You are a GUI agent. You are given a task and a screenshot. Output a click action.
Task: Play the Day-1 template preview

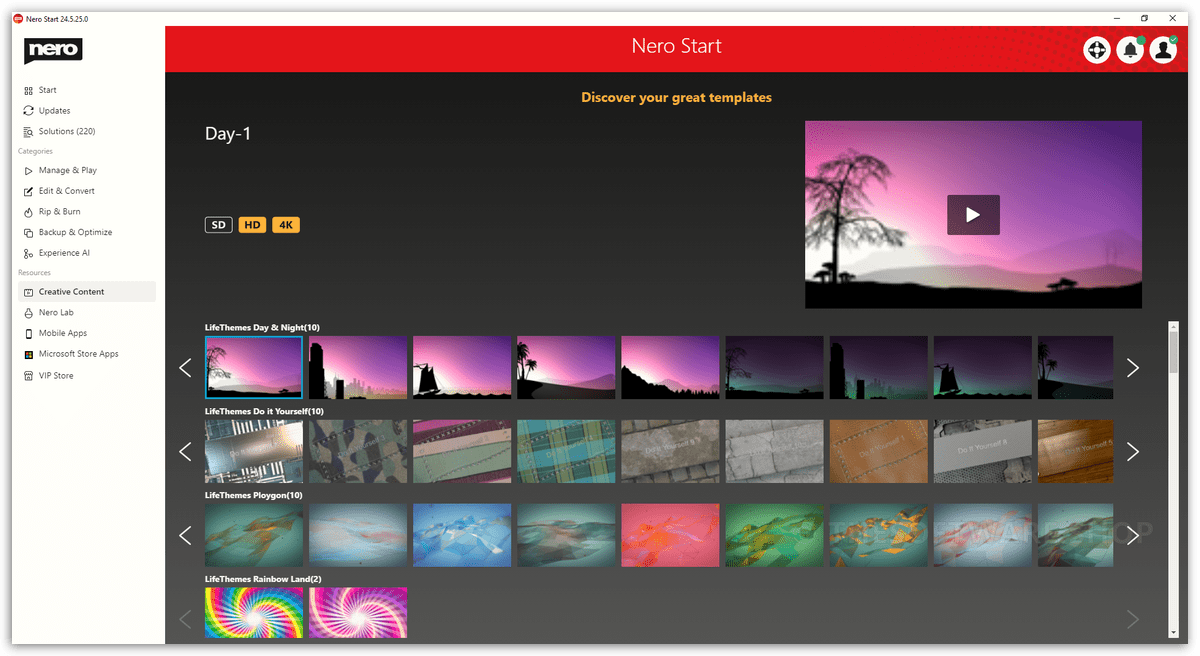[973, 215]
